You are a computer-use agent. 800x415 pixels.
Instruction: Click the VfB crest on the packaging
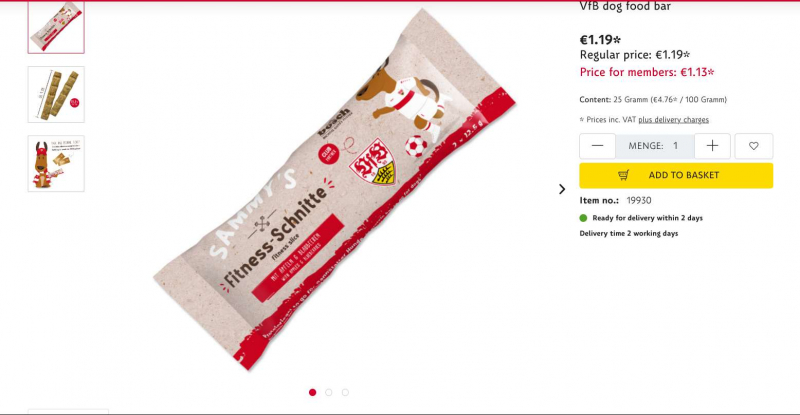pyautogui.click(x=372, y=162)
